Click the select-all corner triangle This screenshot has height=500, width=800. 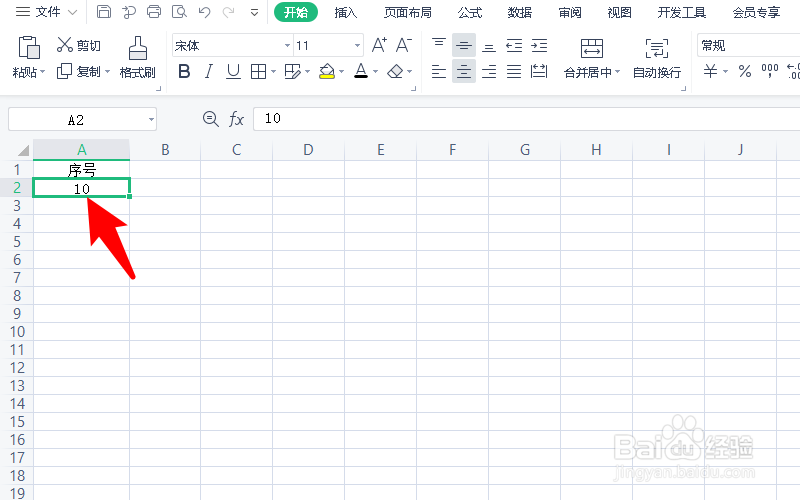(23, 150)
